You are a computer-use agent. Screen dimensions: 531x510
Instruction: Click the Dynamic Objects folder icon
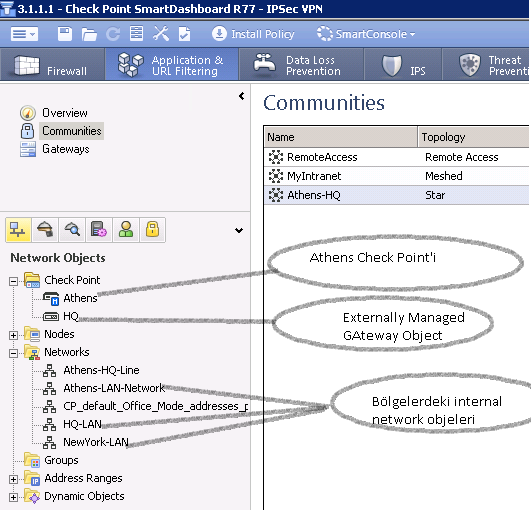[33, 496]
